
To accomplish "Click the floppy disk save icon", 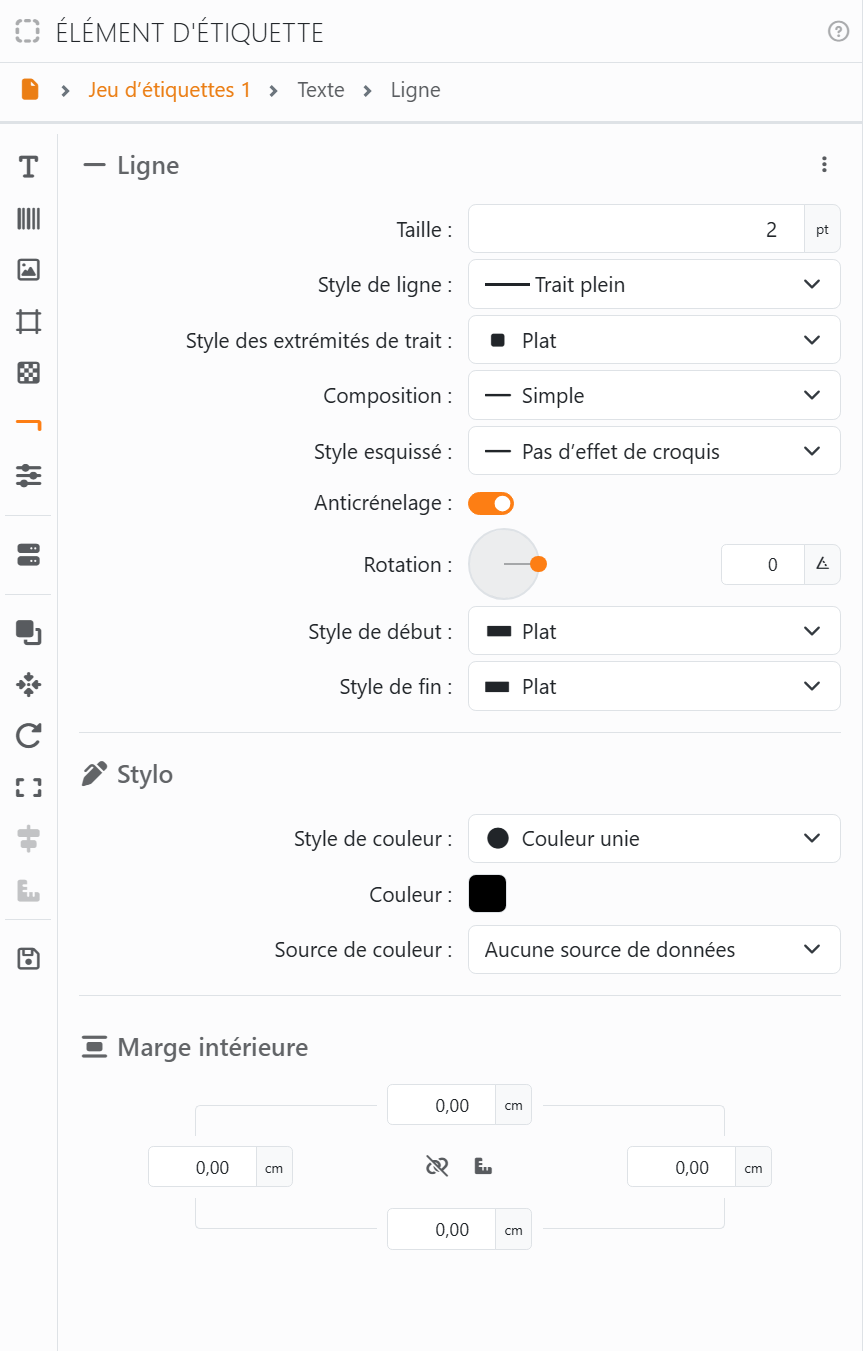I will [x=28, y=959].
